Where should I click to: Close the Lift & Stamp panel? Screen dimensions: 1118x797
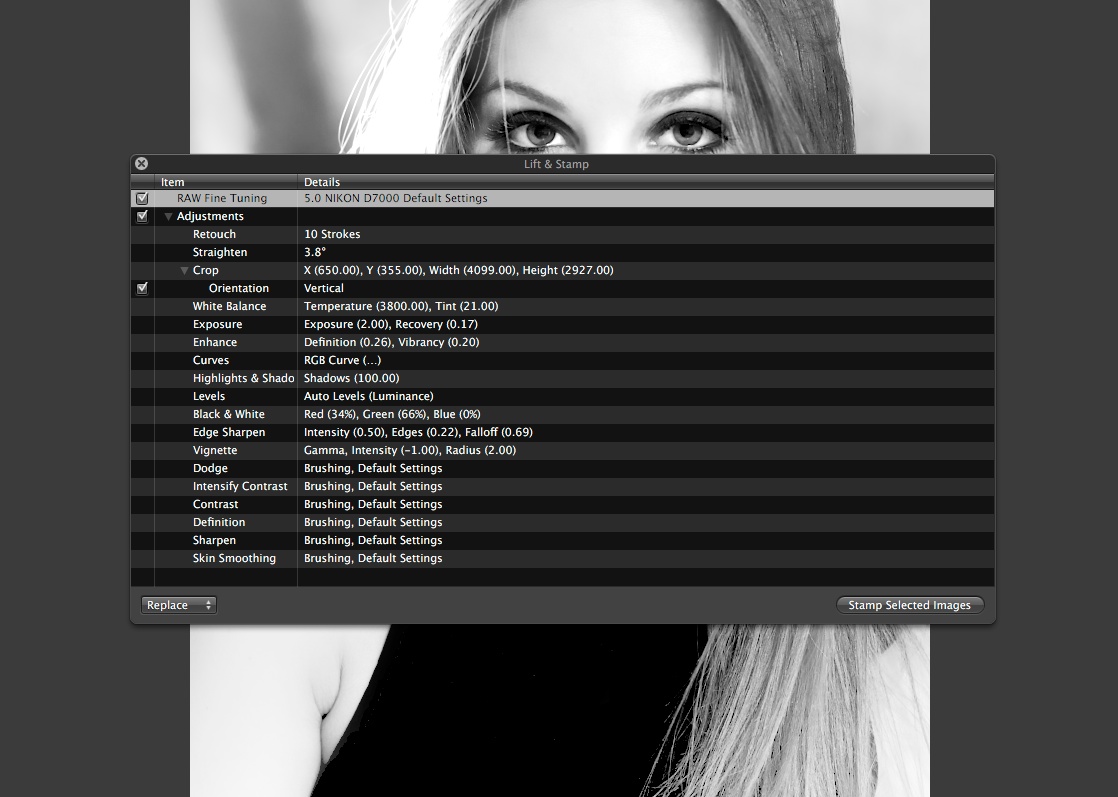(x=141, y=164)
